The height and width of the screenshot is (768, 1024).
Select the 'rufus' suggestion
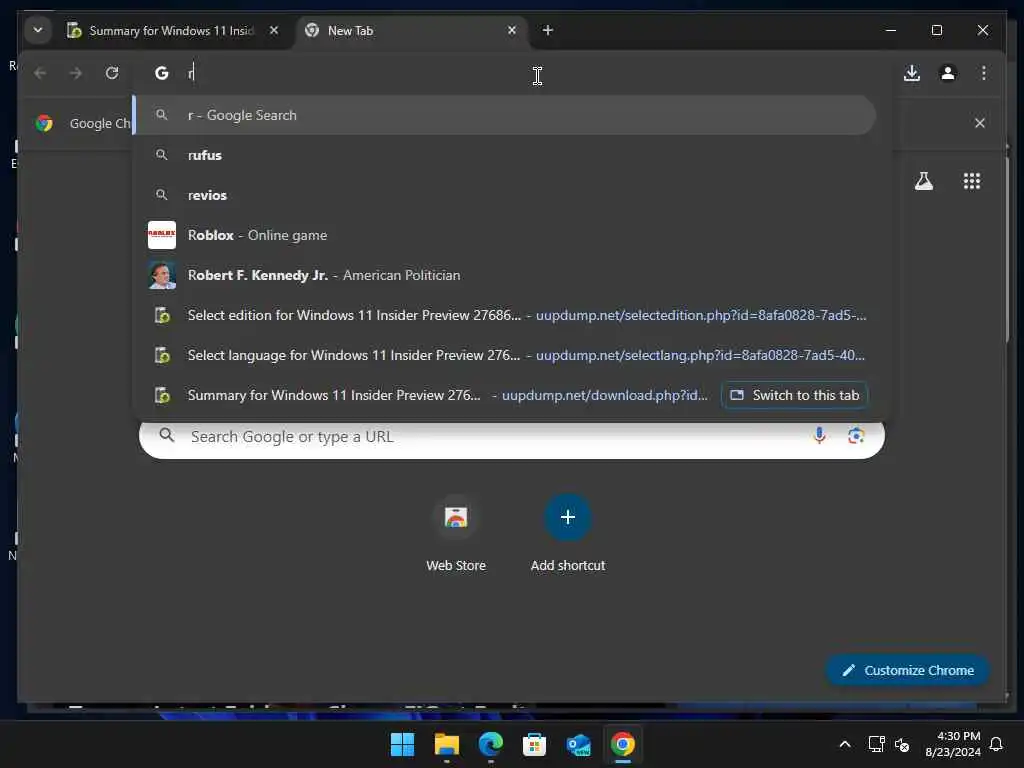click(504, 155)
